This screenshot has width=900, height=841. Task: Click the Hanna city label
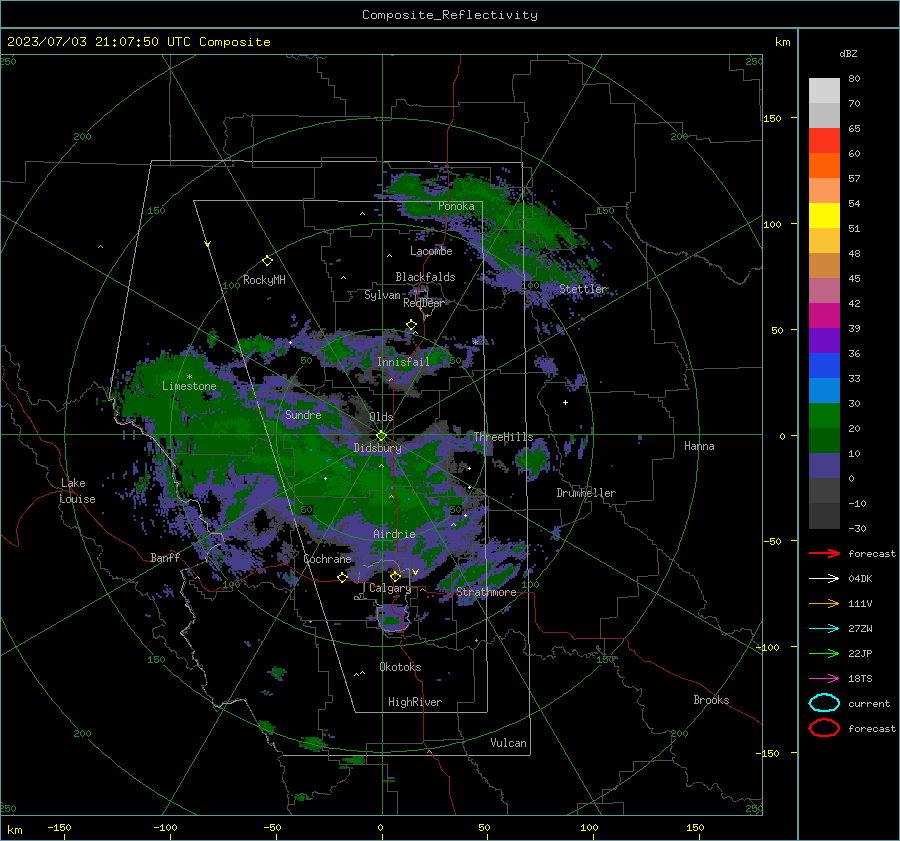tap(699, 446)
